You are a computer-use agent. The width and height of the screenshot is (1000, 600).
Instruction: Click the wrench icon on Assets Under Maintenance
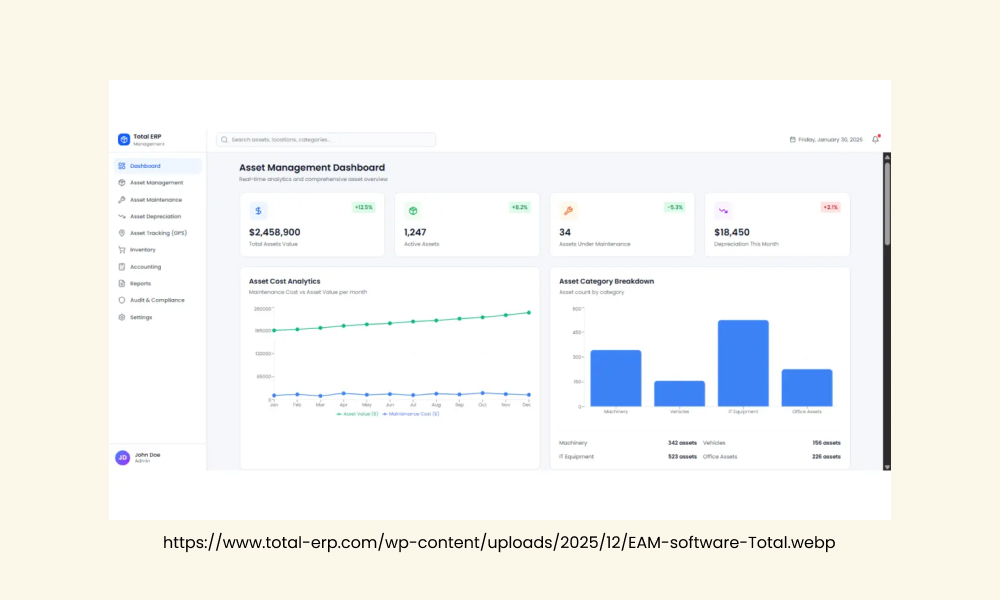click(x=568, y=210)
